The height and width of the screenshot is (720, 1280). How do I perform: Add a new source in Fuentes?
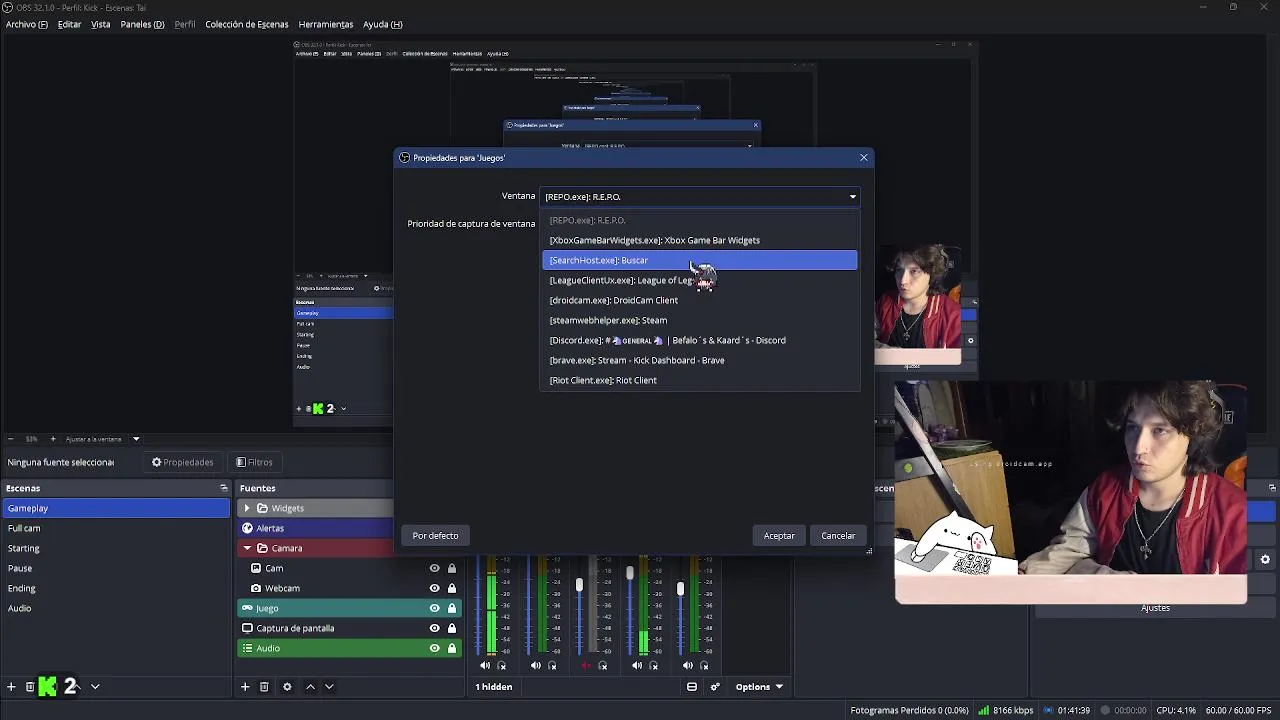pos(245,687)
